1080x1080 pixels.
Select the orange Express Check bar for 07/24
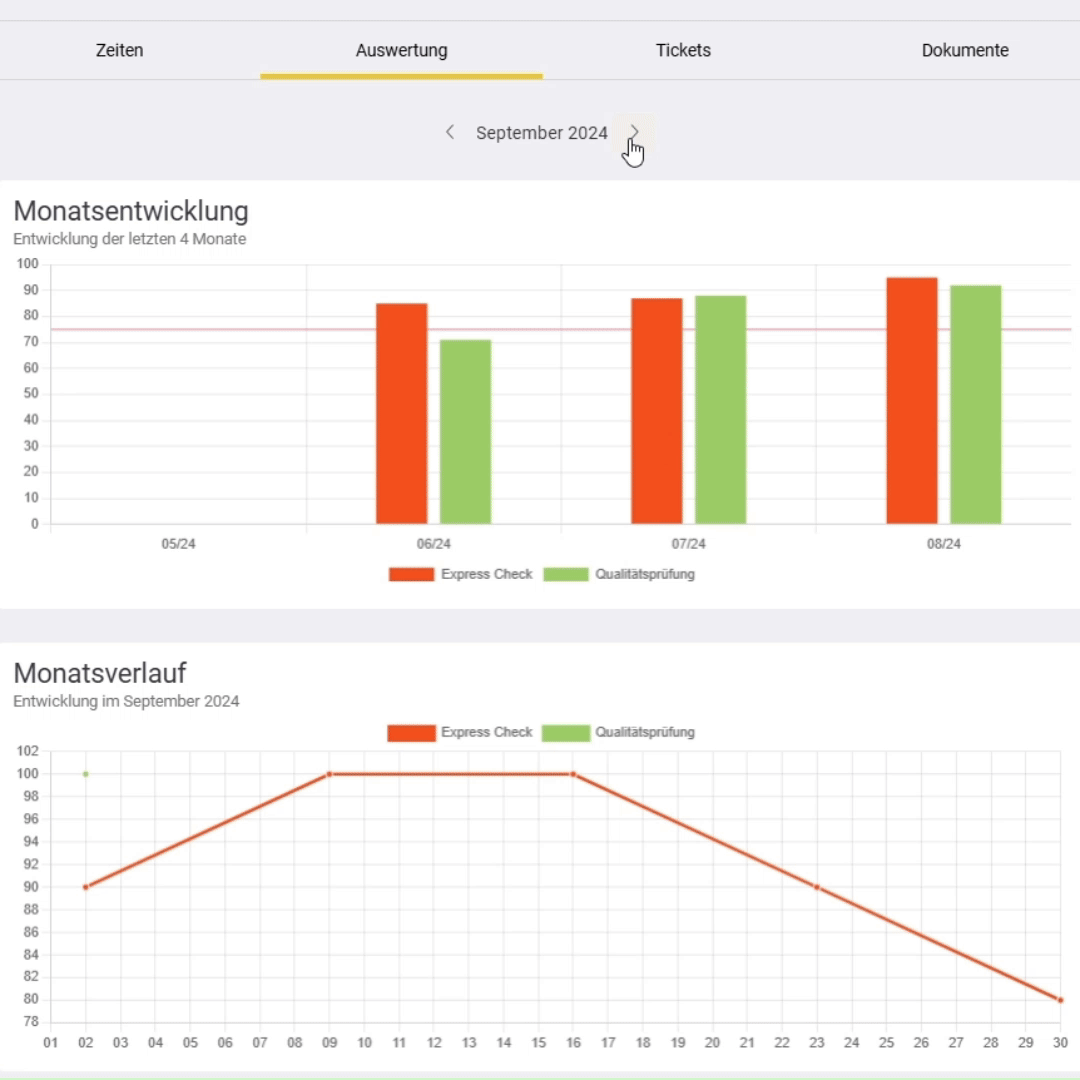[x=656, y=410]
